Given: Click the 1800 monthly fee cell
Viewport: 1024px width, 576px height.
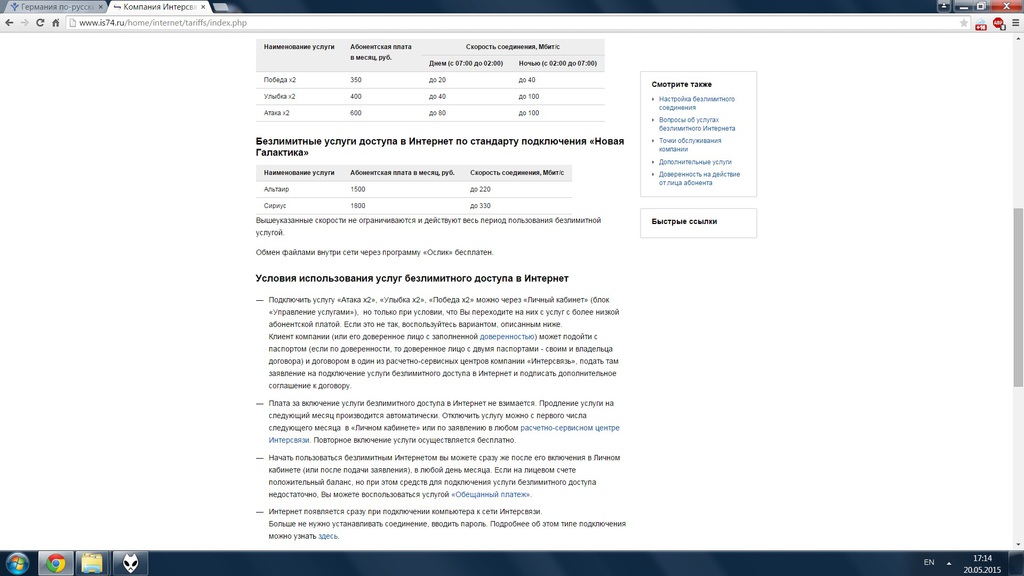Looking at the screenshot, I should [357, 206].
